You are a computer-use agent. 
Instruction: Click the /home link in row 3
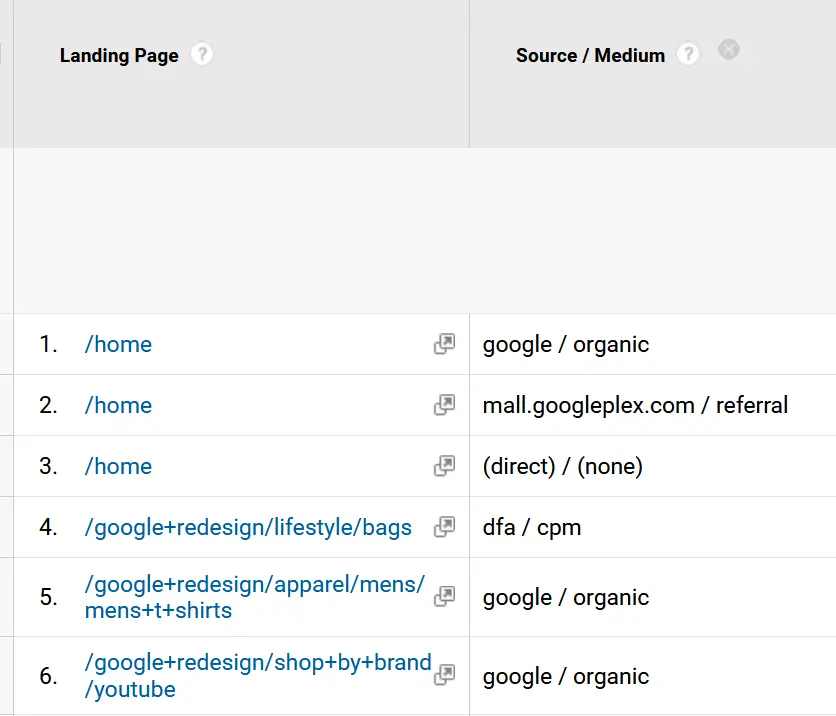pyautogui.click(x=118, y=466)
